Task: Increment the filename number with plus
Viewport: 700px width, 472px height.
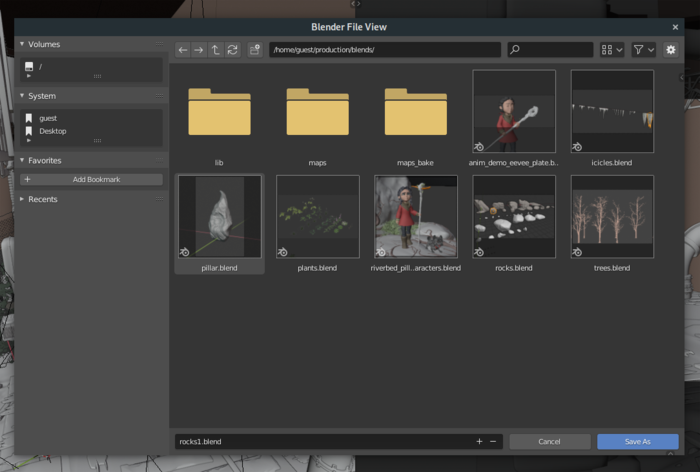Action: click(x=479, y=441)
